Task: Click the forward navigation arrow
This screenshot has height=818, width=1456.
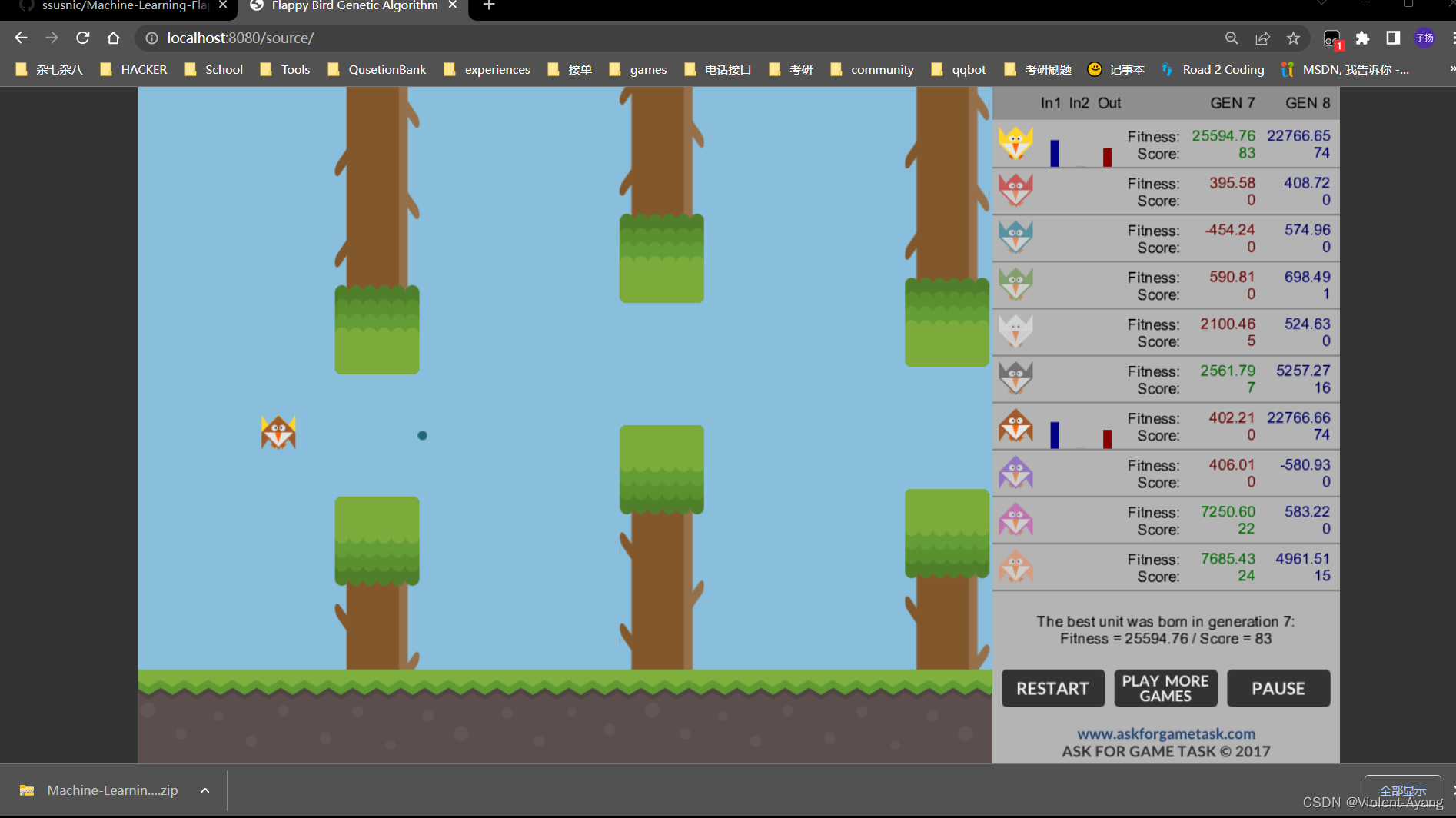Action: coord(52,38)
